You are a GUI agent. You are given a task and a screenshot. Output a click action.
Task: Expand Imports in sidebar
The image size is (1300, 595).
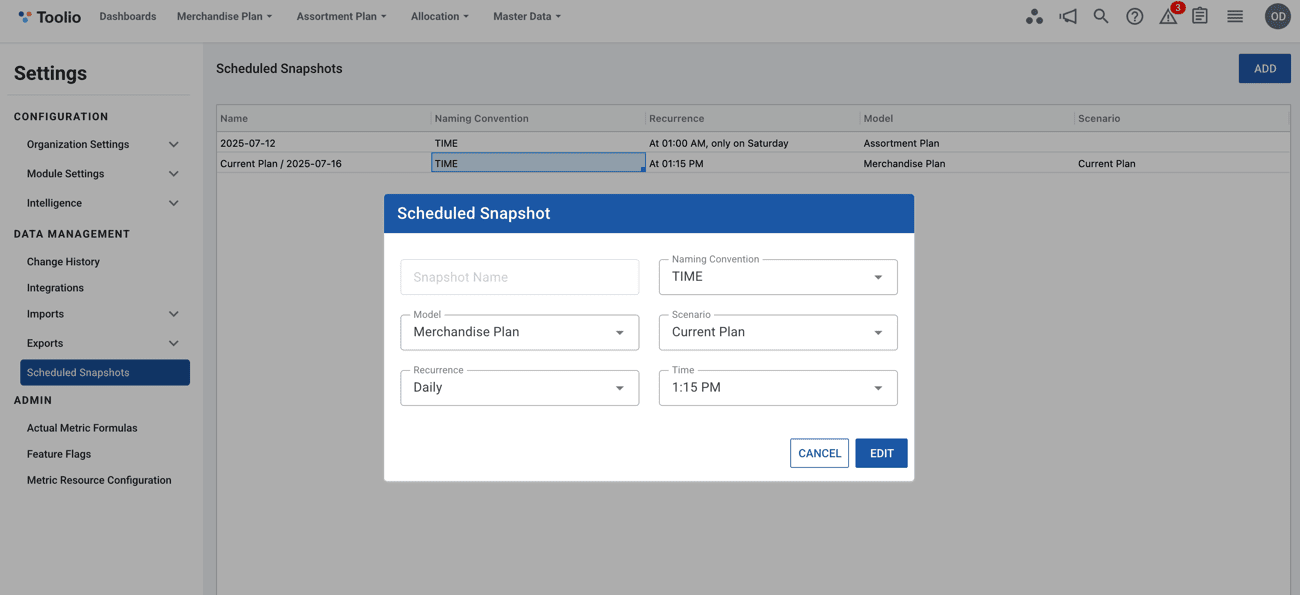click(103, 314)
